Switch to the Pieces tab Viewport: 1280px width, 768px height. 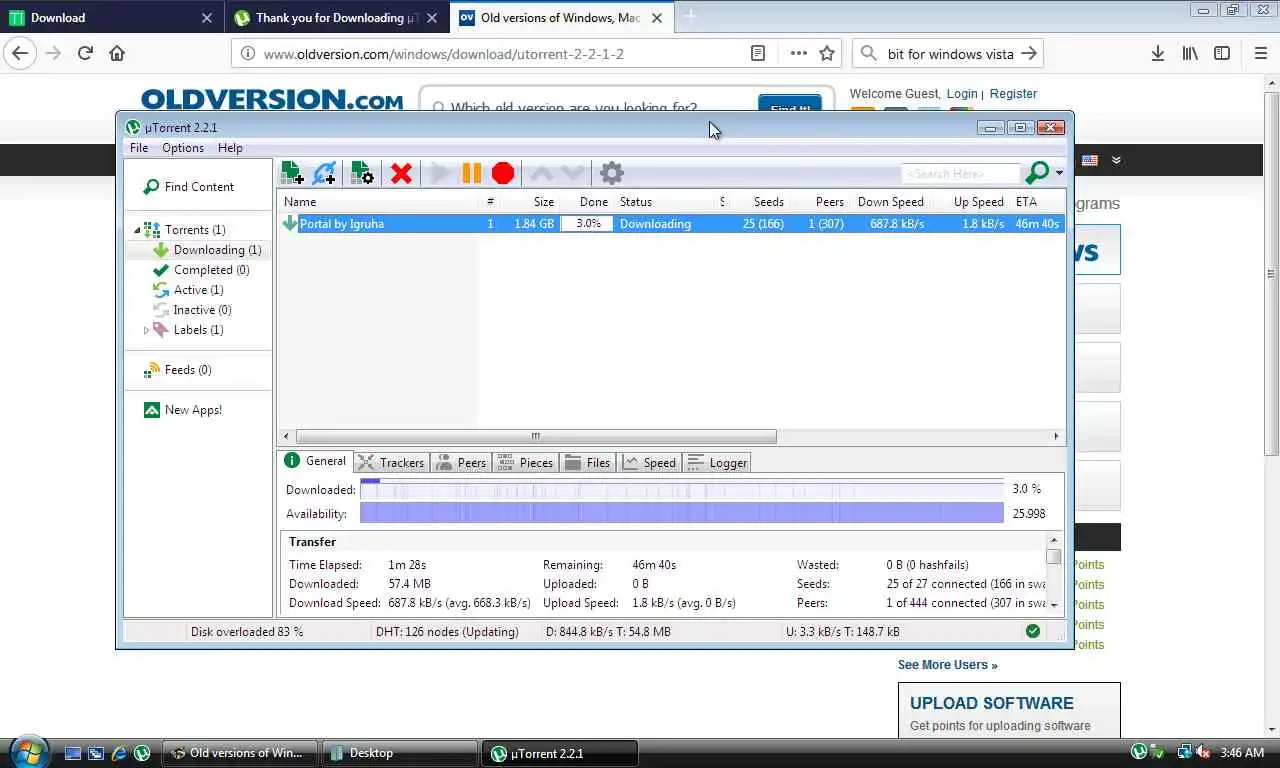(525, 462)
